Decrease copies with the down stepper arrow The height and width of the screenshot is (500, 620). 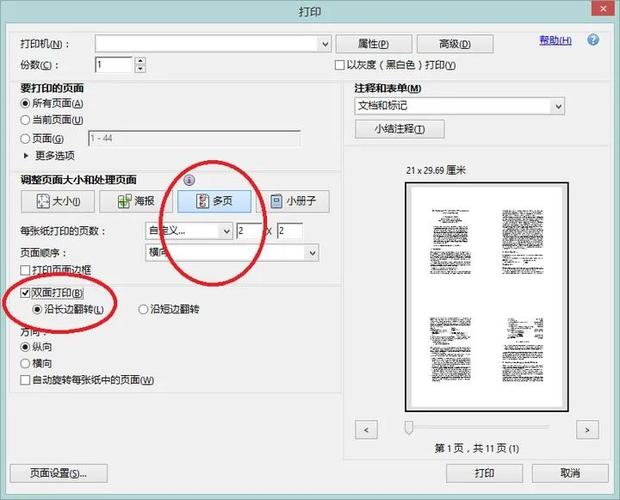pos(140,69)
